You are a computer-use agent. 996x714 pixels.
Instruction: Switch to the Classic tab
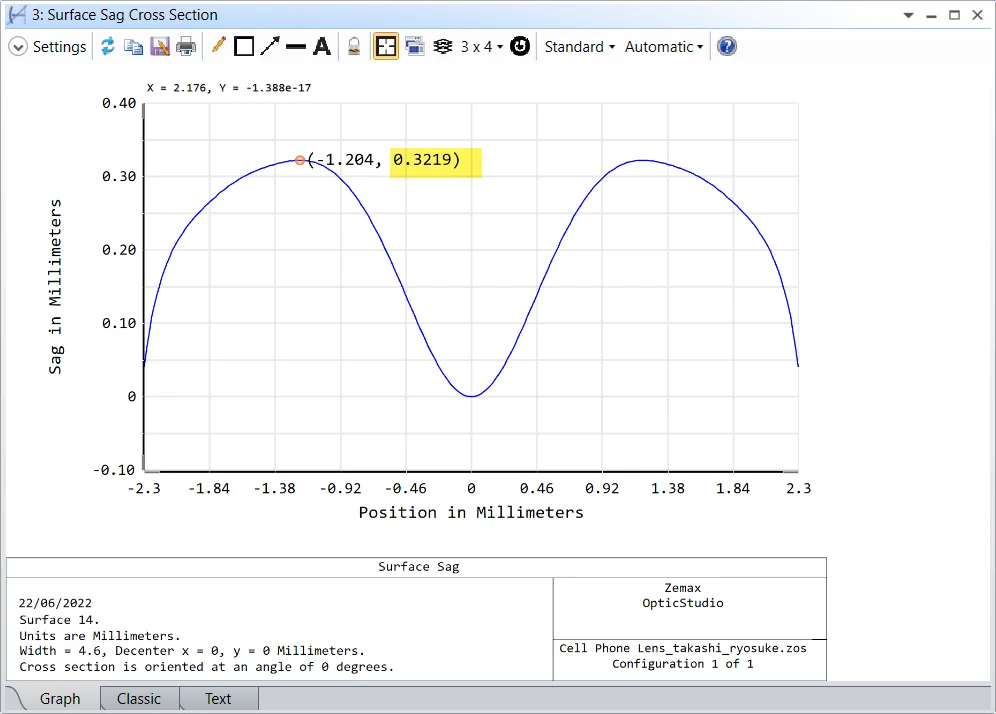tap(139, 699)
